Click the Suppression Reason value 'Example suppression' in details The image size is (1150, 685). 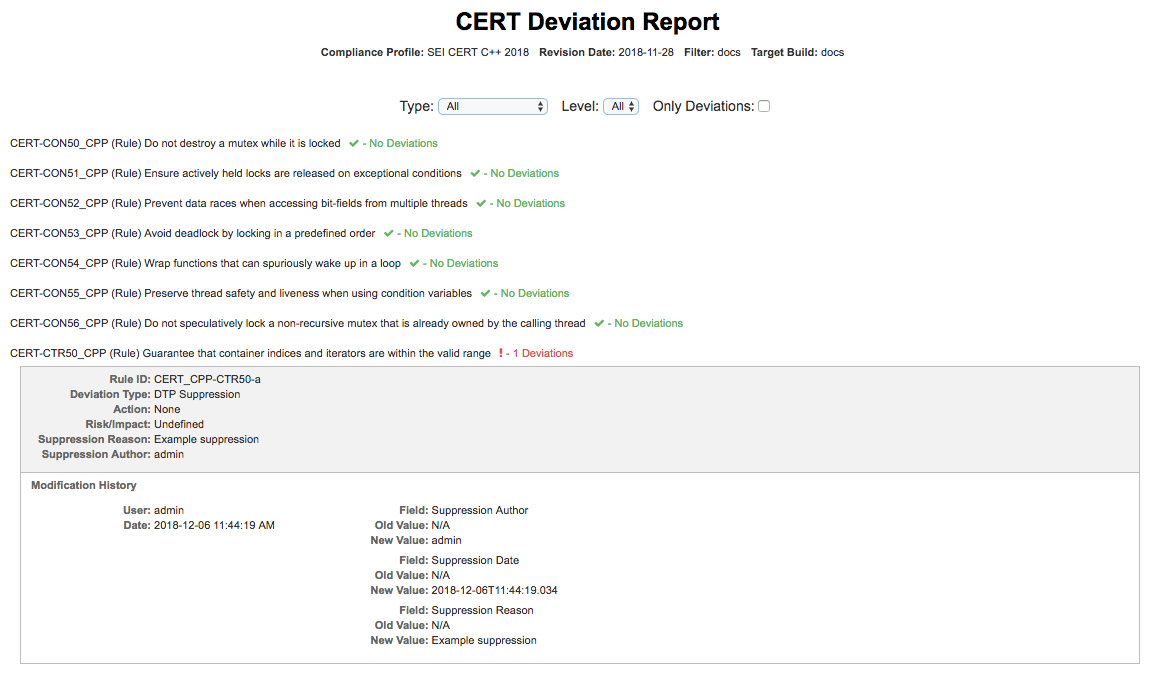pos(207,440)
